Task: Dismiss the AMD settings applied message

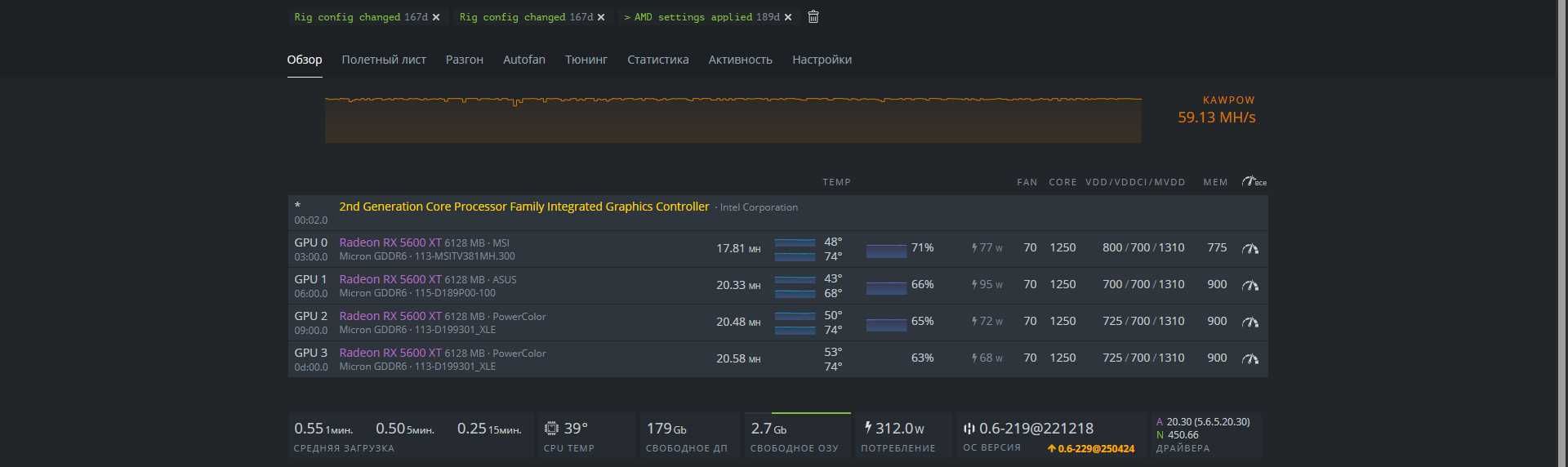Action: pyautogui.click(x=788, y=17)
